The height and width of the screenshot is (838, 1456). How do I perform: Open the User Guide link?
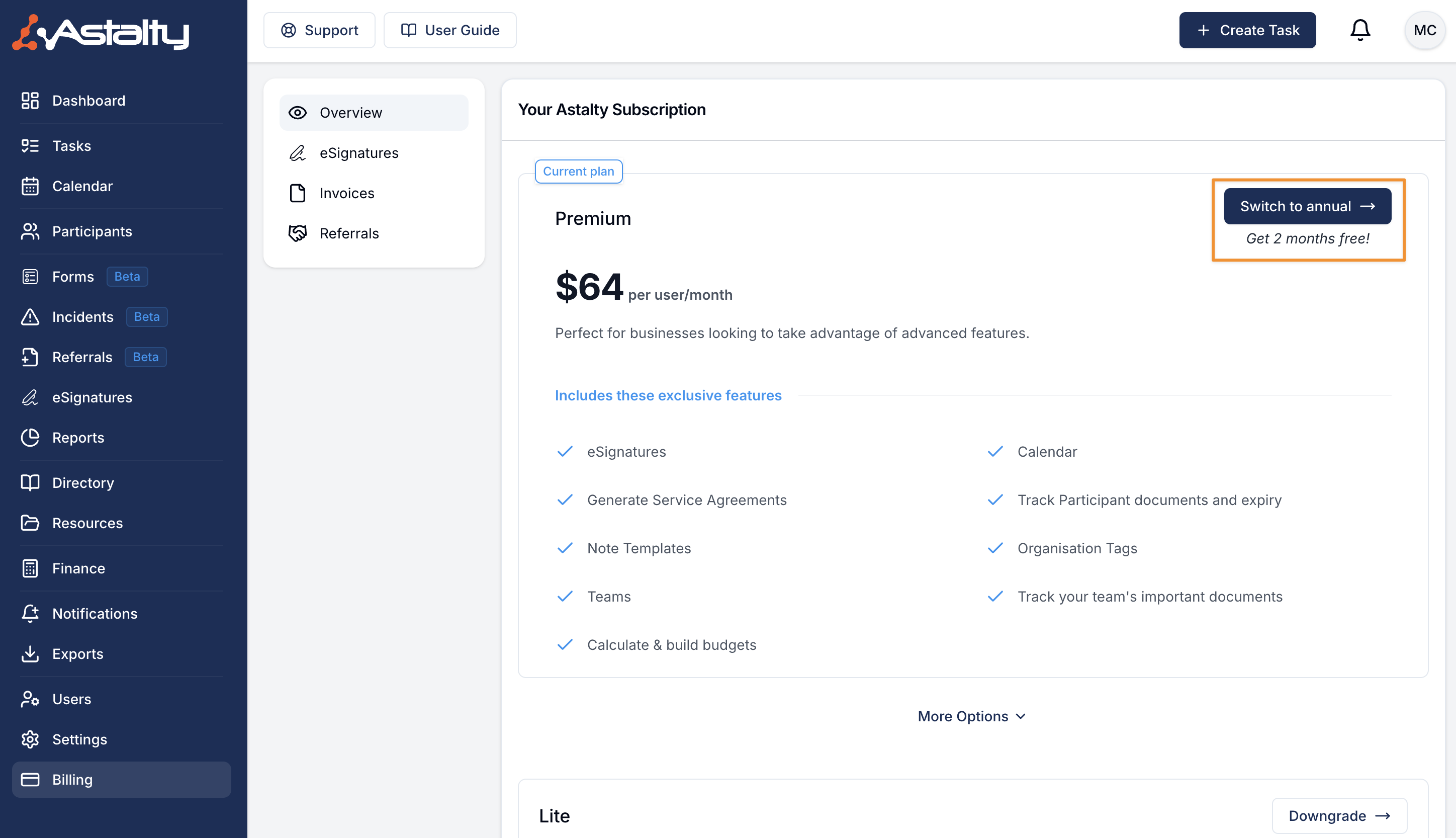pos(450,30)
